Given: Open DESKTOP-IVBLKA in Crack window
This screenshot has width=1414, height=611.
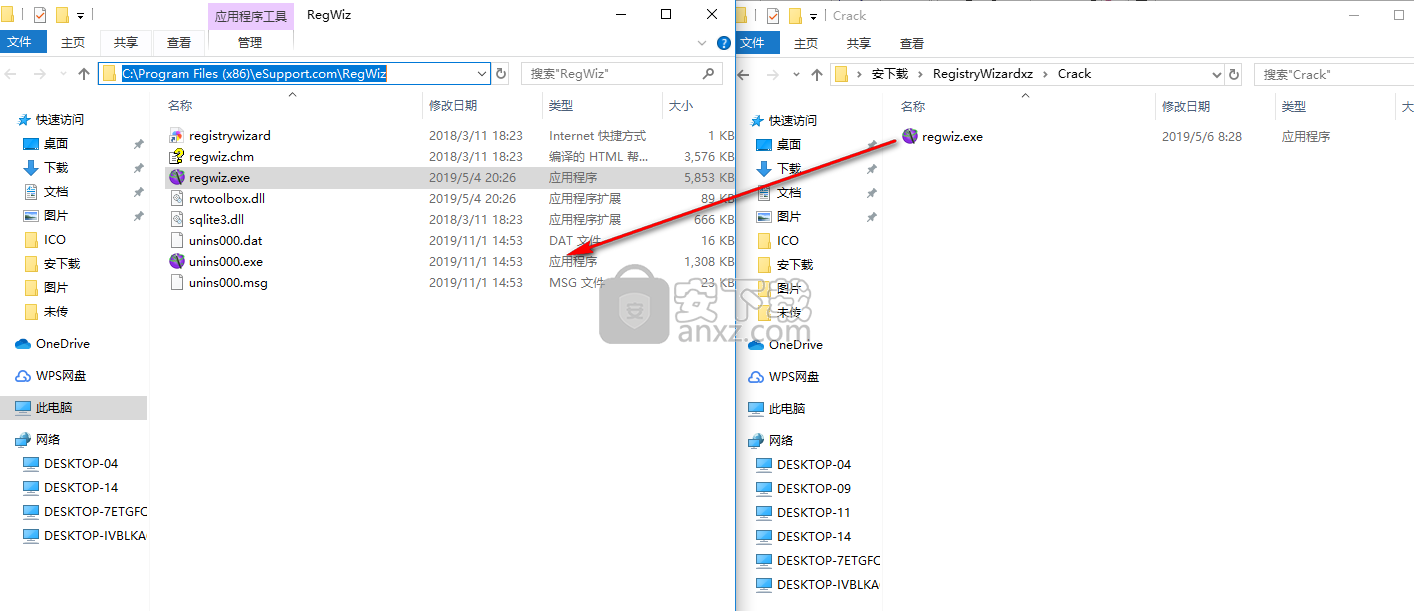Looking at the screenshot, I should click(828, 584).
